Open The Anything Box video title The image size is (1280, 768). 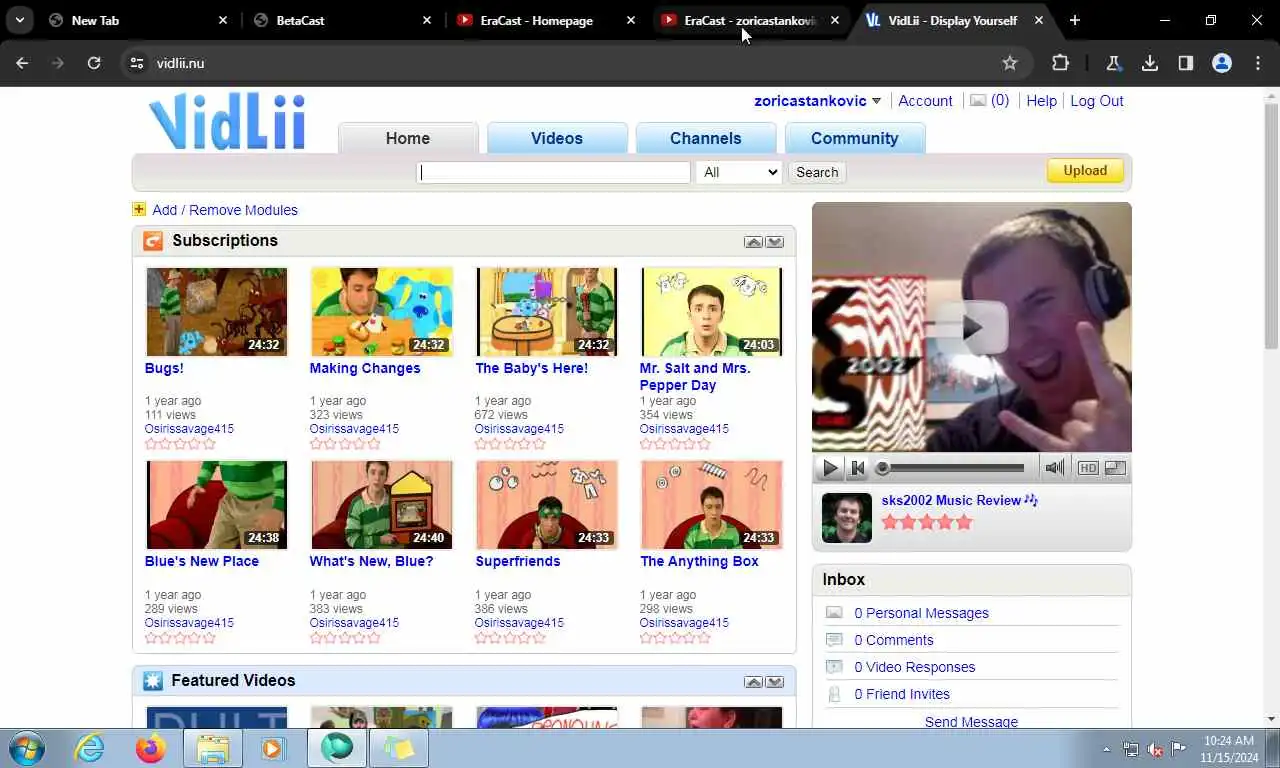(699, 561)
